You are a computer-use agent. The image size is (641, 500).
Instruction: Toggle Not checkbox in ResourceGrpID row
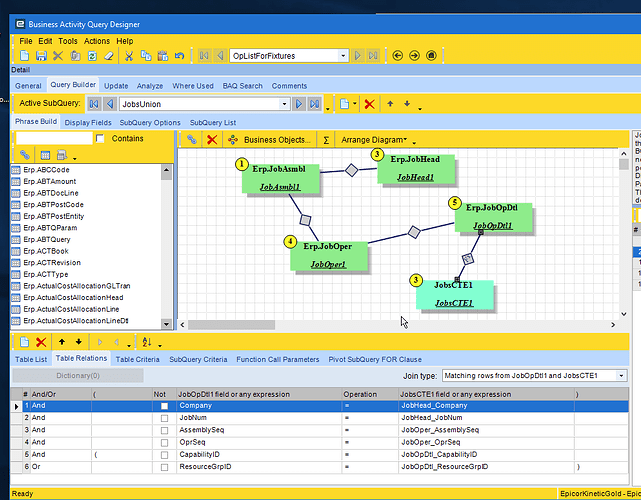point(164,467)
